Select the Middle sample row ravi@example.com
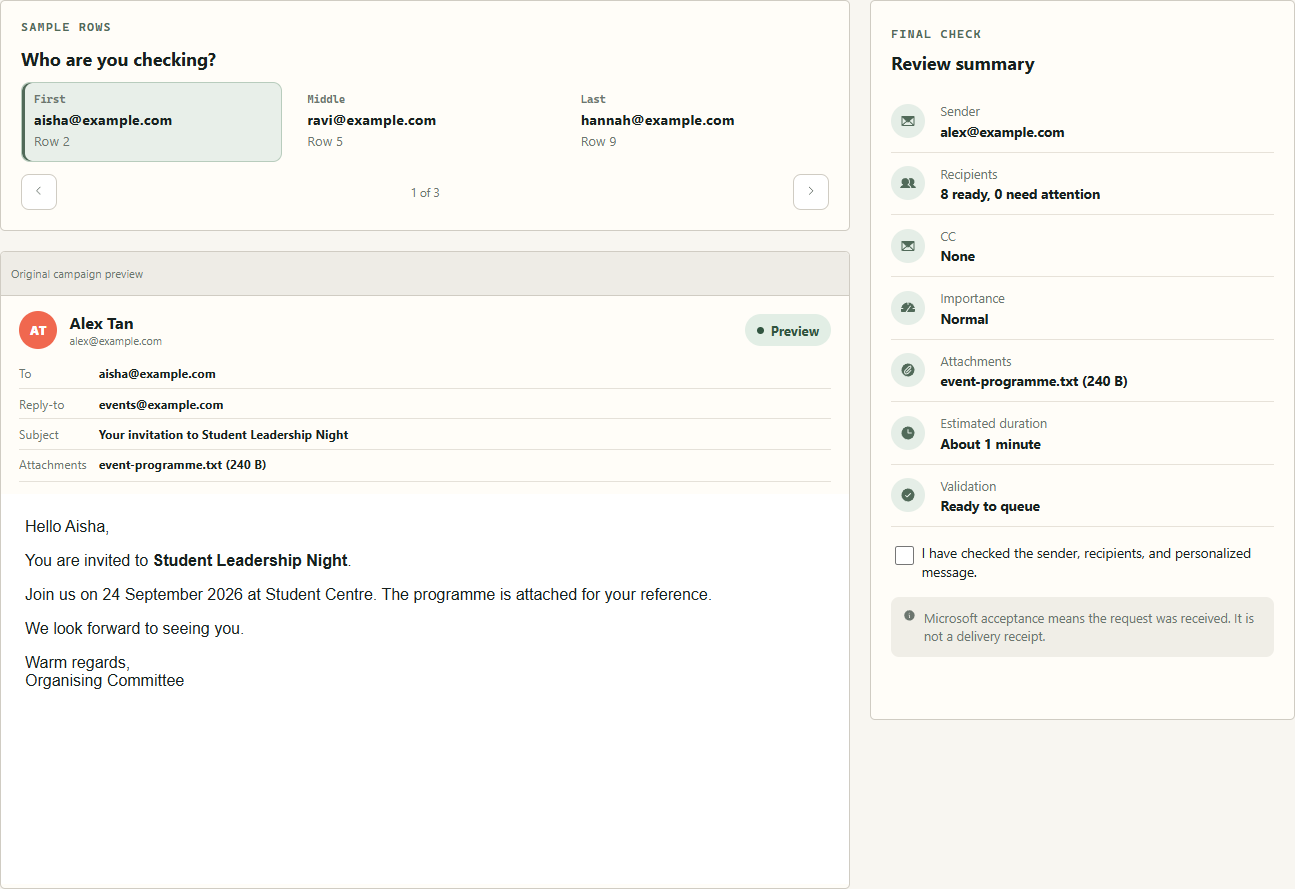 [x=425, y=122]
